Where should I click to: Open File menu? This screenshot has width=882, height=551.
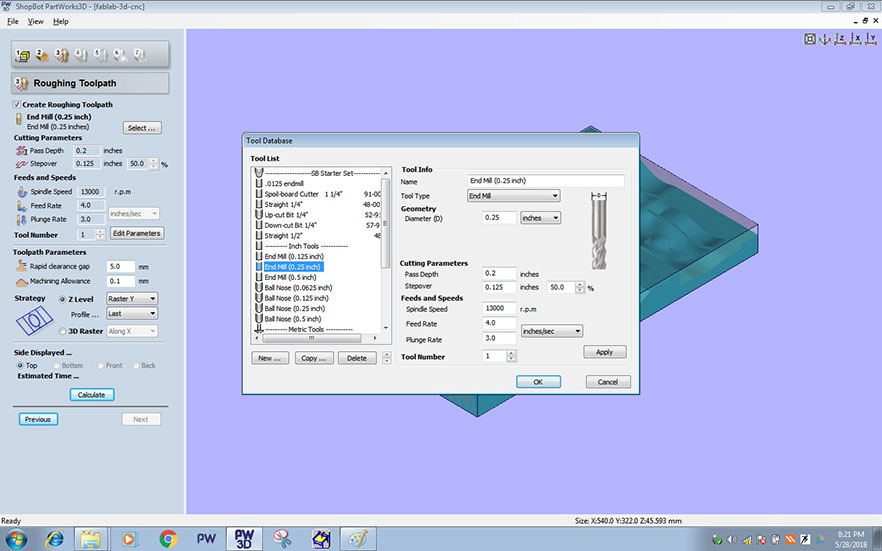12,21
